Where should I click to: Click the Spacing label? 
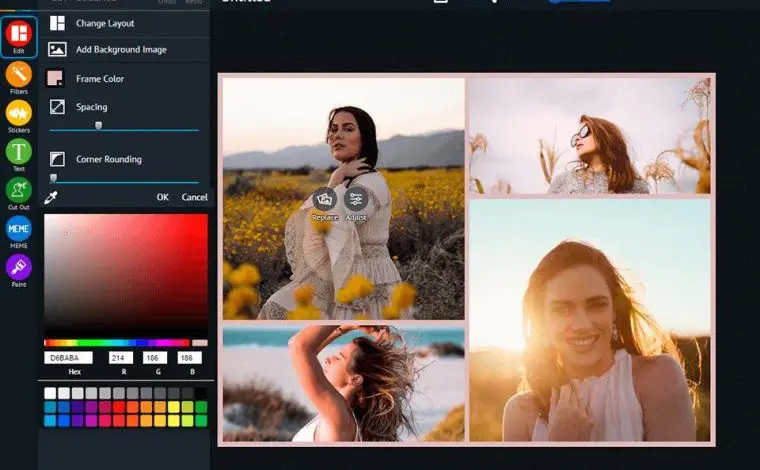[x=92, y=107]
